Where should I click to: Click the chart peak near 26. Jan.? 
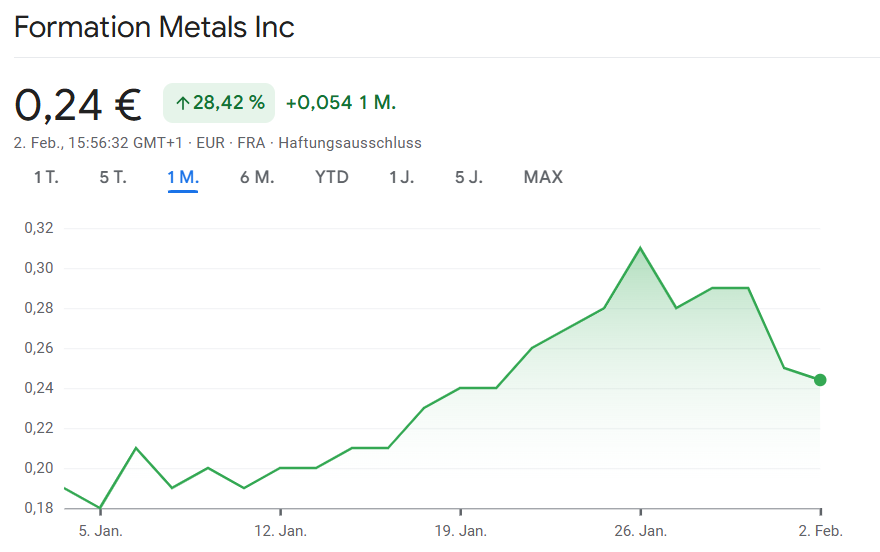point(640,248)
